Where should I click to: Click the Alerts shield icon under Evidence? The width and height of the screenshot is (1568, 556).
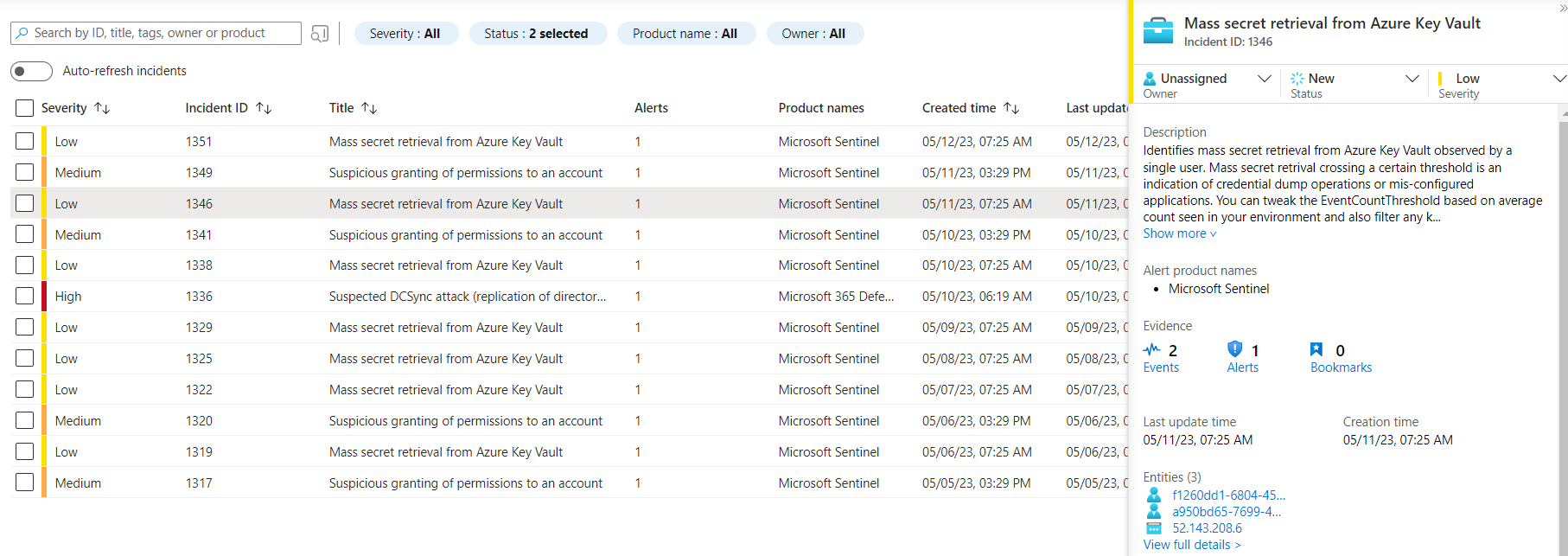pos(1234,349)
